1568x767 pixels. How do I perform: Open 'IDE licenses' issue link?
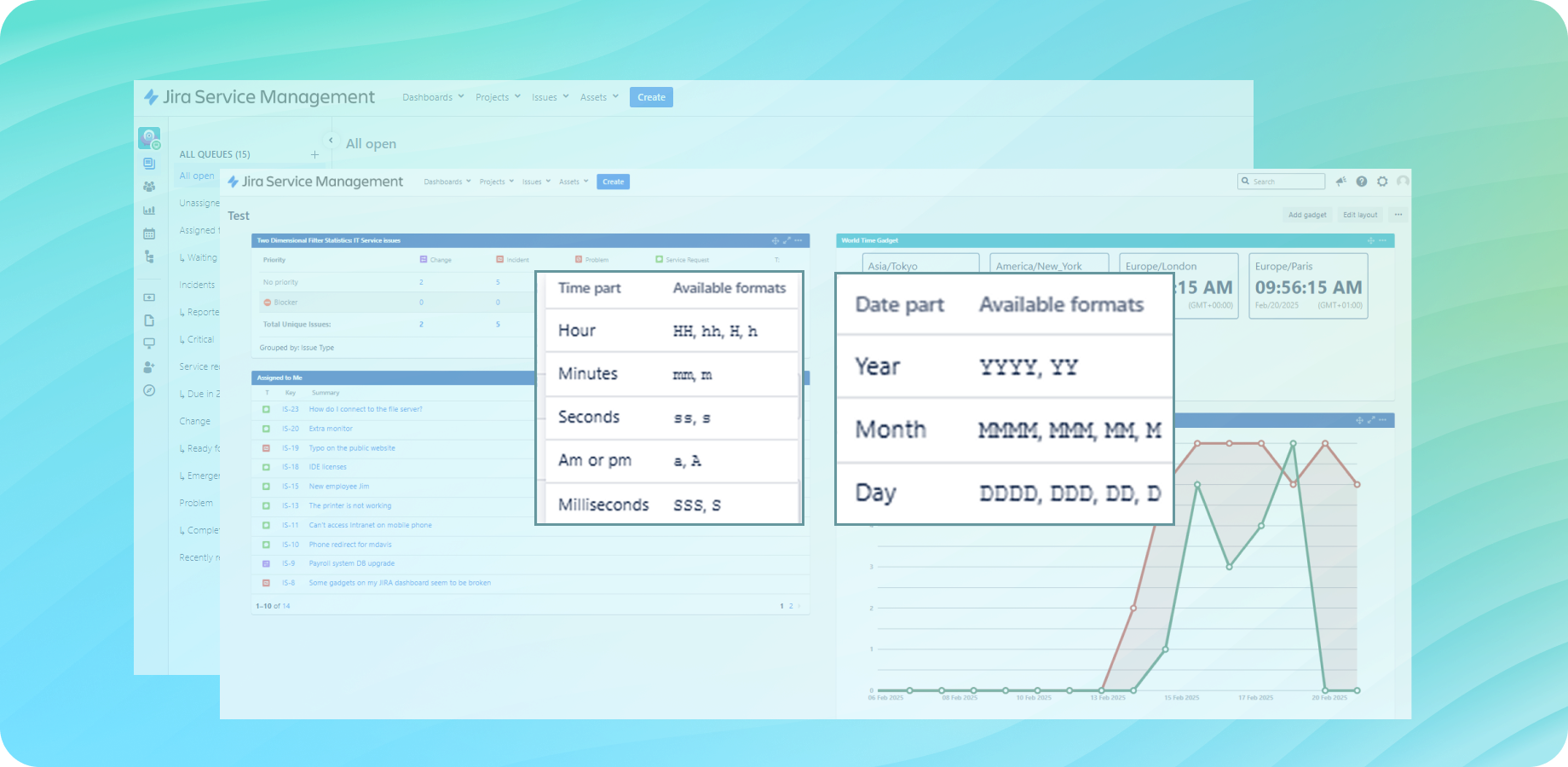[328, 467]
